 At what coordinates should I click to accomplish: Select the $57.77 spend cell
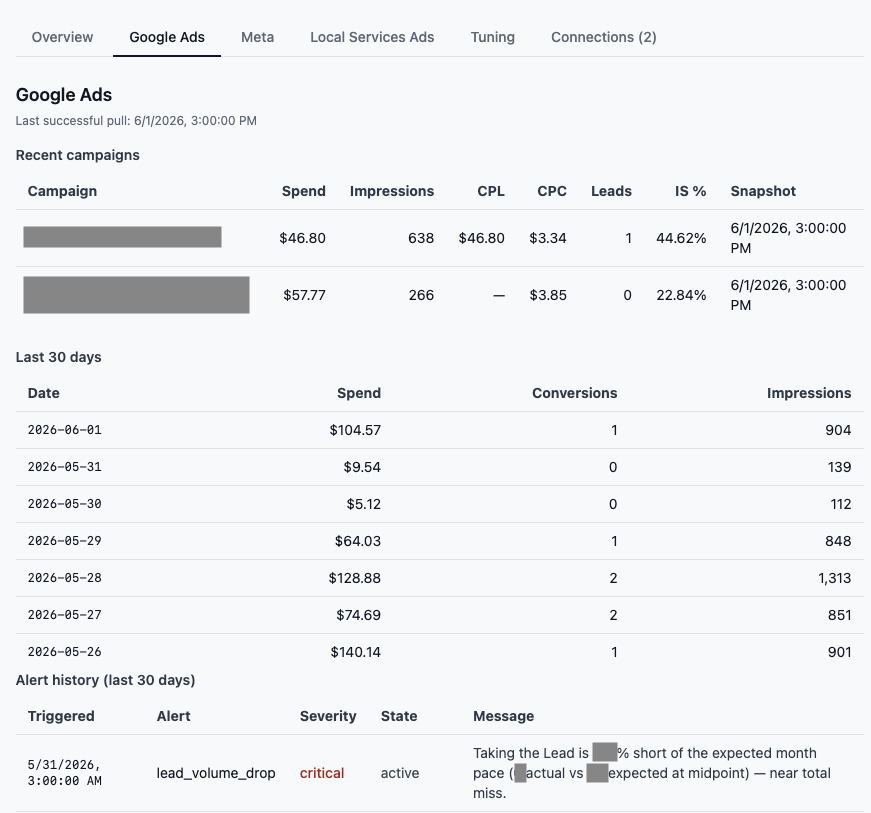click(x=304, y=295)
